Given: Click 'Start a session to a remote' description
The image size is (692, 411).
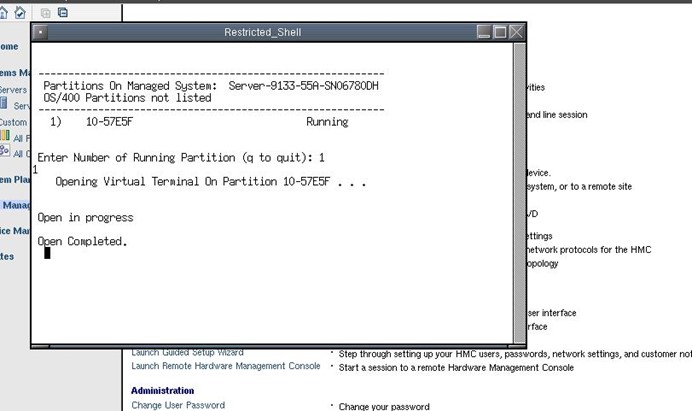Looking at the screenshot, I should 456,368.
